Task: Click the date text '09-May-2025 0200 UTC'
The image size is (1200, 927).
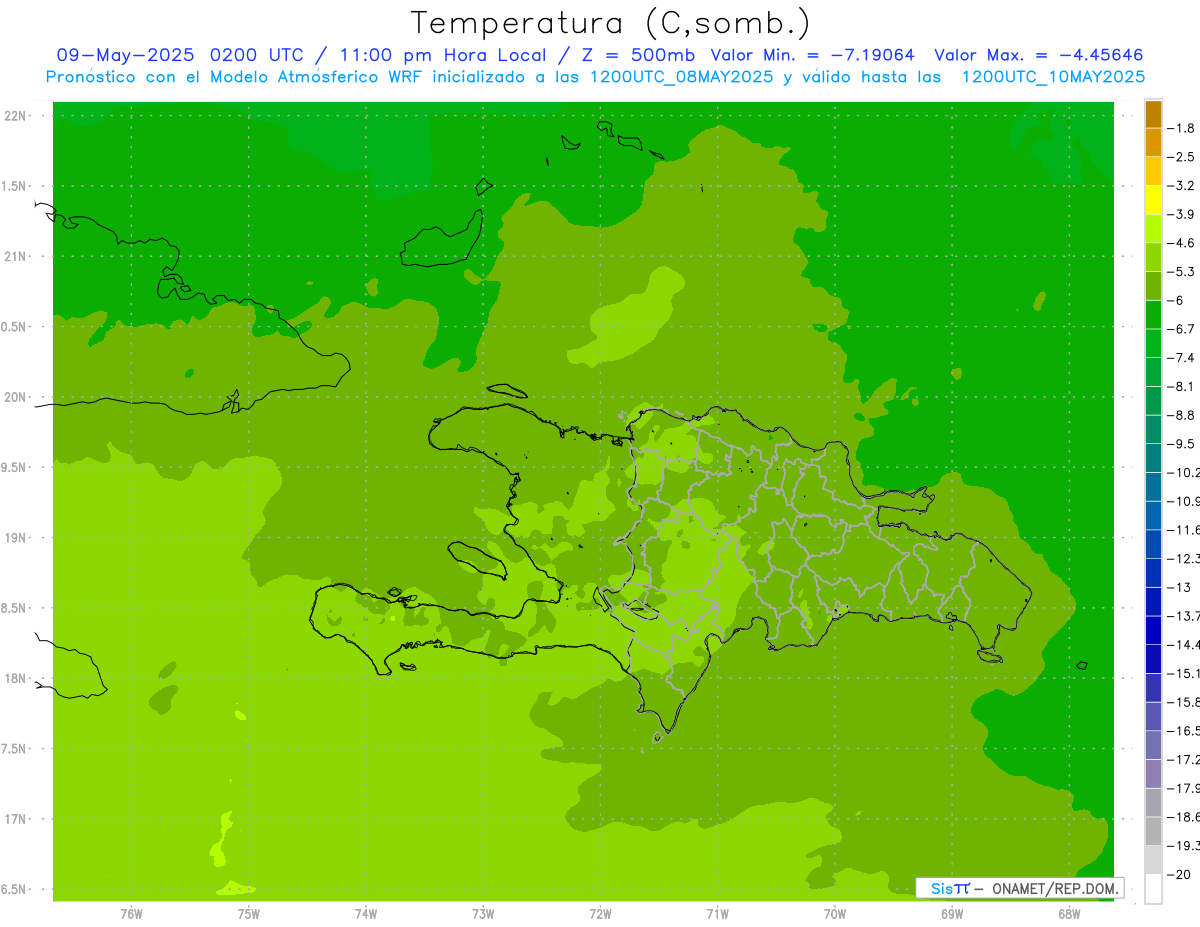Action: (185, 55)
